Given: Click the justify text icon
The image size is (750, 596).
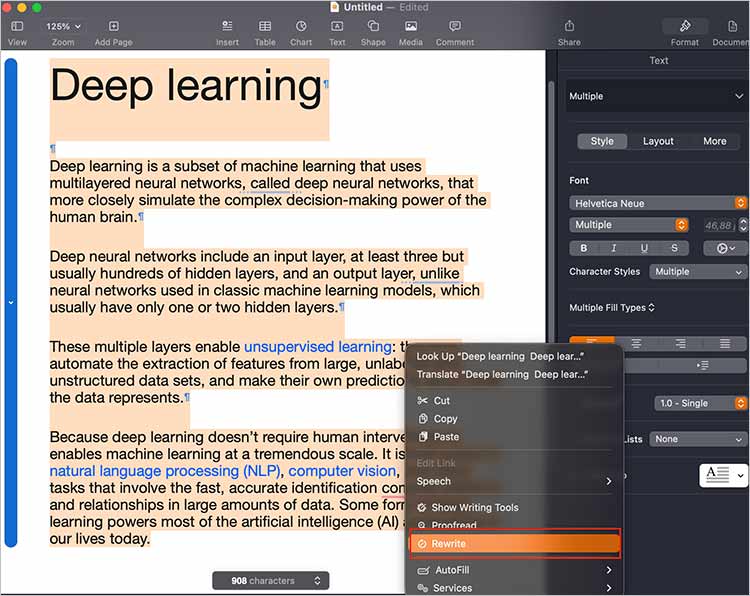Looking at the screenshot, I should point(725,343).
